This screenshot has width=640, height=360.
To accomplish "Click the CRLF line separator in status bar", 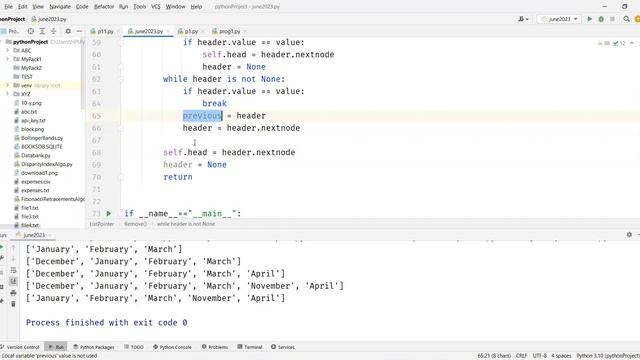I will point(522,356).
